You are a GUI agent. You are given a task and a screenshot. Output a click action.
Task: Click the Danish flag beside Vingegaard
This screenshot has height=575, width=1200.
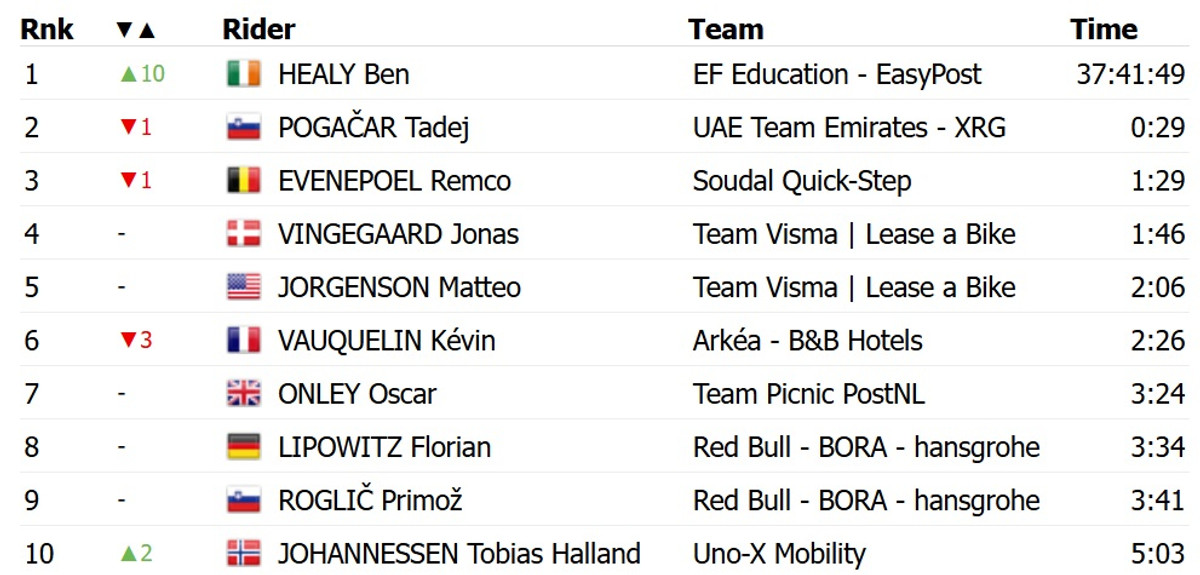244,234
